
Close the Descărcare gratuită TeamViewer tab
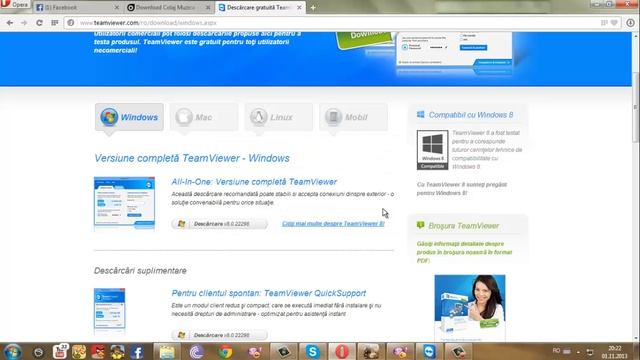point(299,7)
